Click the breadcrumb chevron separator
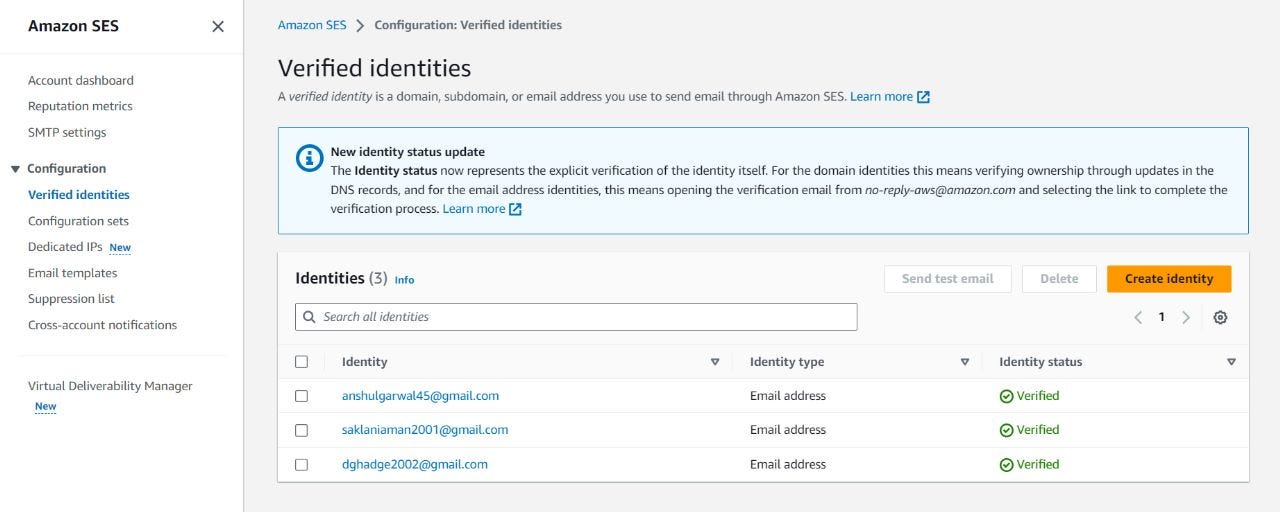The width and height of the screenshot is (1280, 512). pos(360,25)
